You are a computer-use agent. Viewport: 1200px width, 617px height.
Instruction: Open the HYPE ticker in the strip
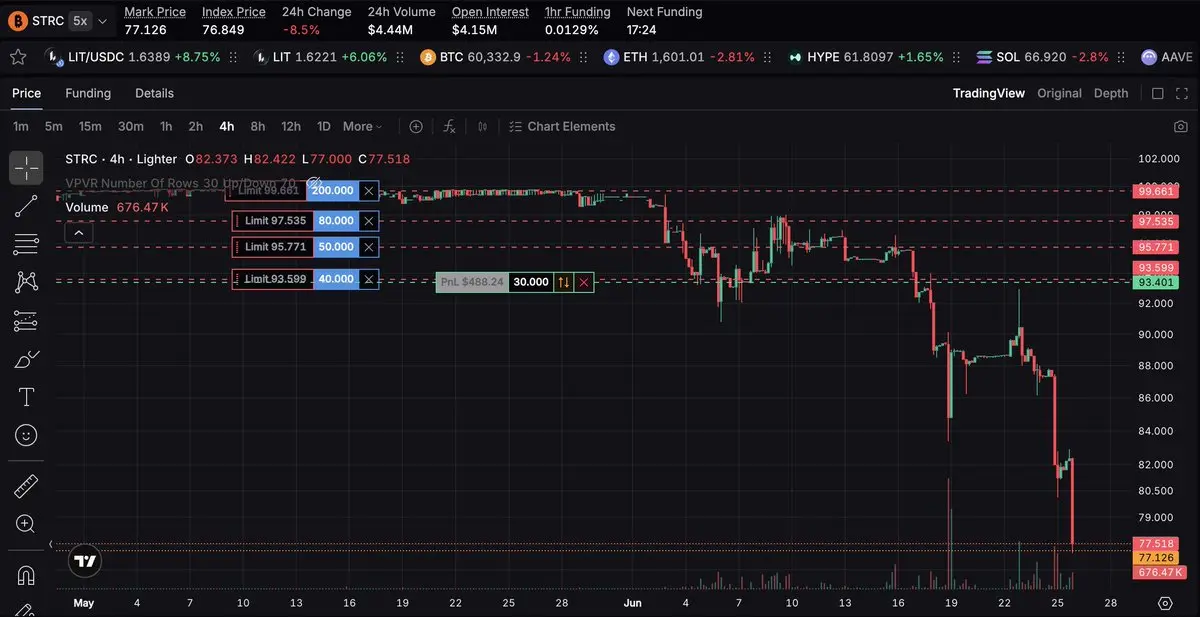point(865,57)
